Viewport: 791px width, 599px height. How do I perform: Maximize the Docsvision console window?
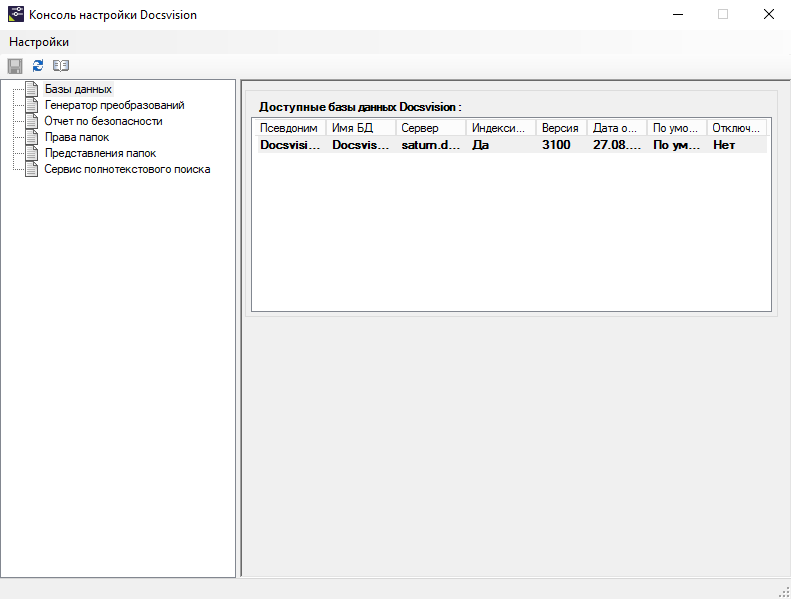coord(723,15)
